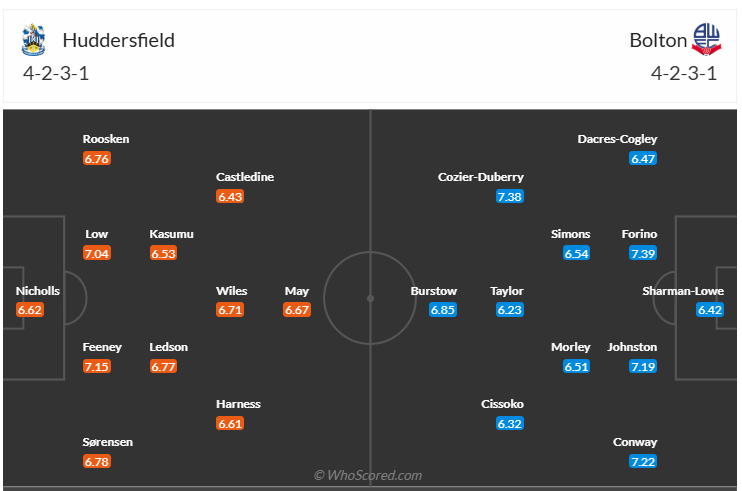This screenshot has width=742, height=491.
Task: Select Forino's 7.39 rating badge
Action: coord(643,253)
